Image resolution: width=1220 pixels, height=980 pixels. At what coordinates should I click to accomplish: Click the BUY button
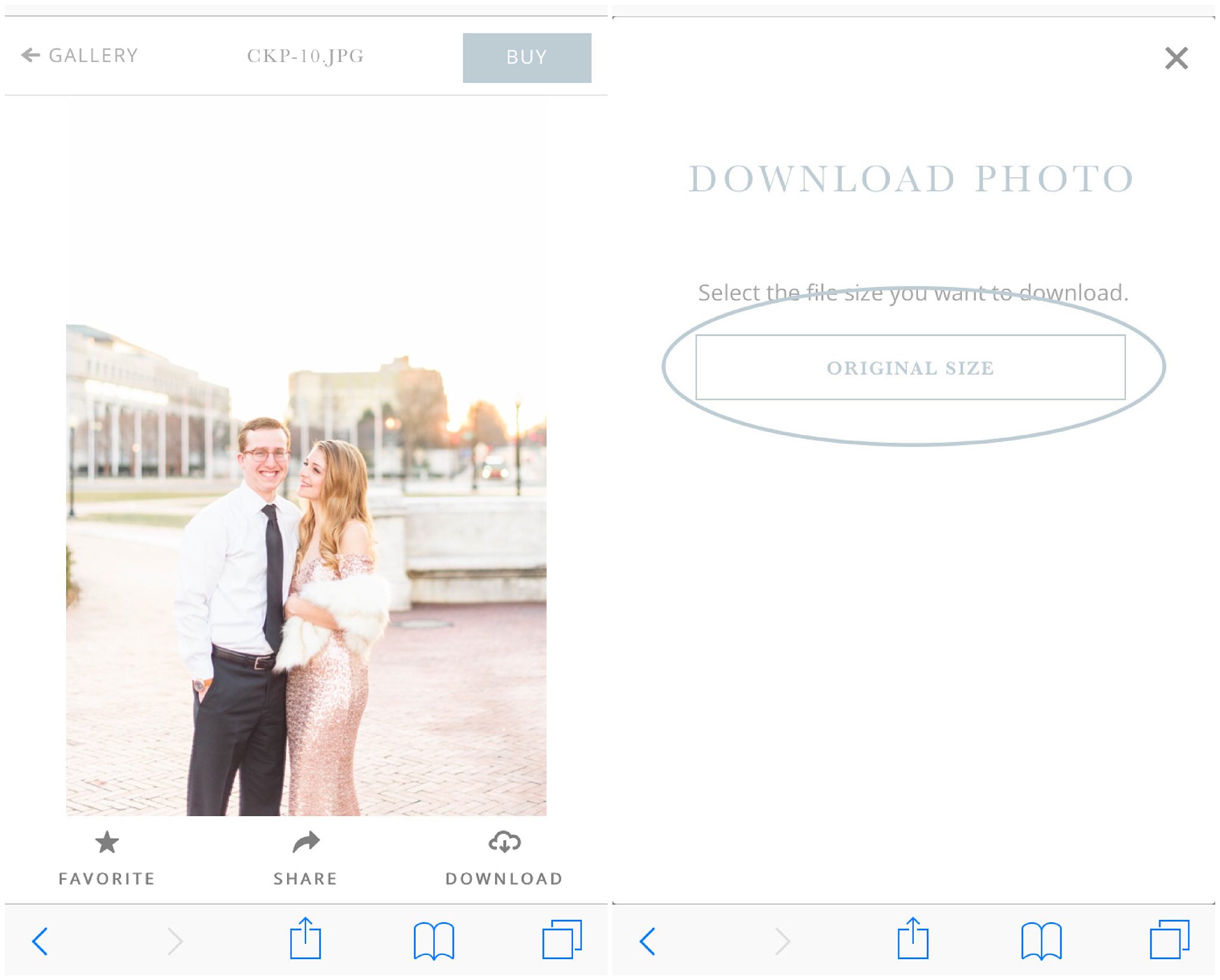527,58
